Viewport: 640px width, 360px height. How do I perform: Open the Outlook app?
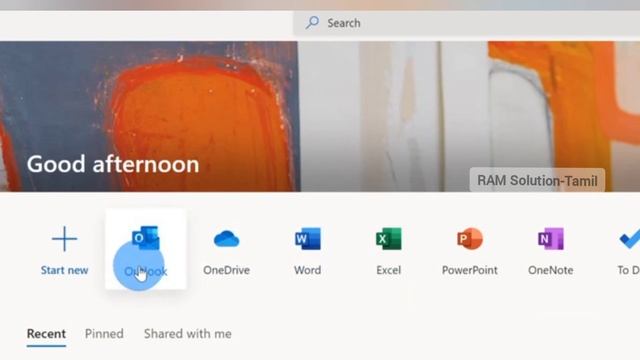(146, 249)
